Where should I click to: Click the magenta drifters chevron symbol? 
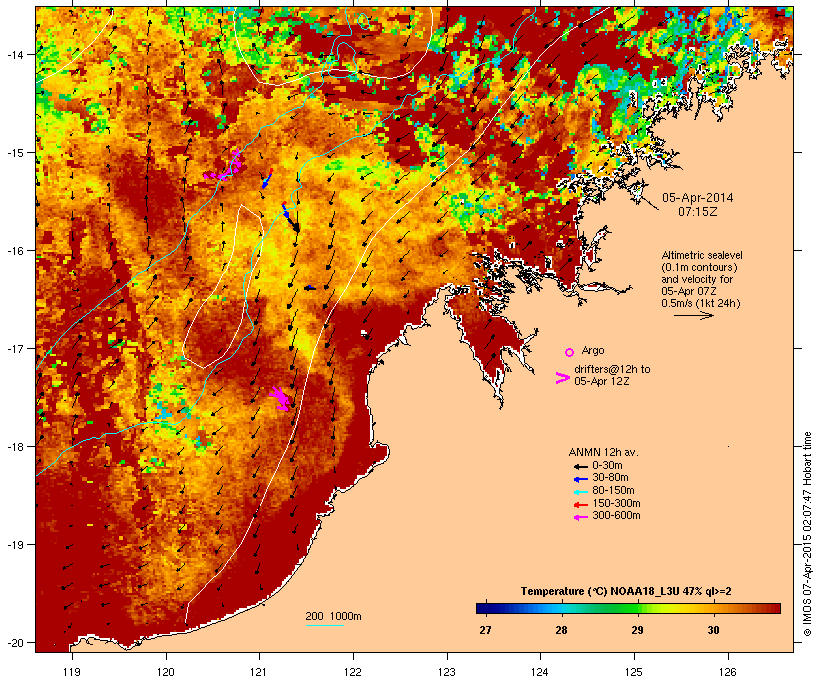point(562,378)
